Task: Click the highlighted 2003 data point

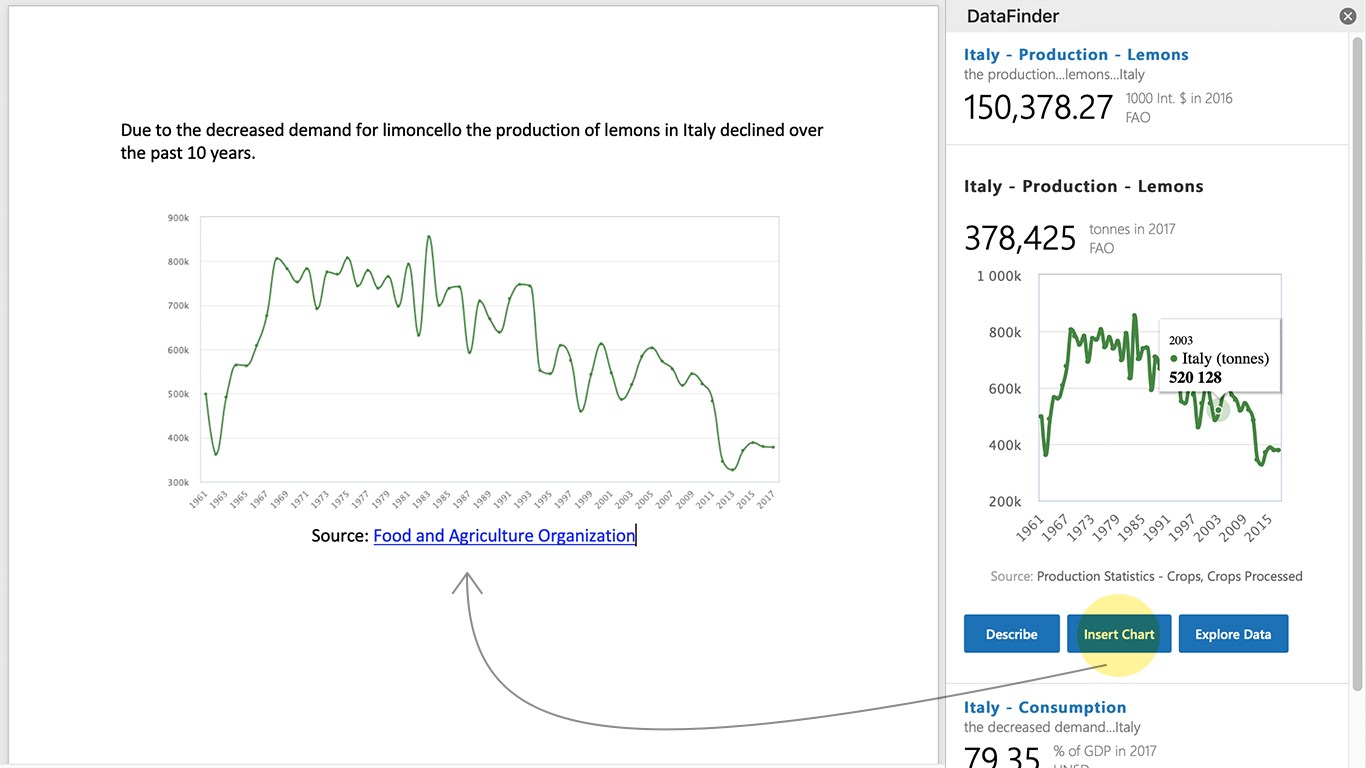Action: tap(1218, 411)
